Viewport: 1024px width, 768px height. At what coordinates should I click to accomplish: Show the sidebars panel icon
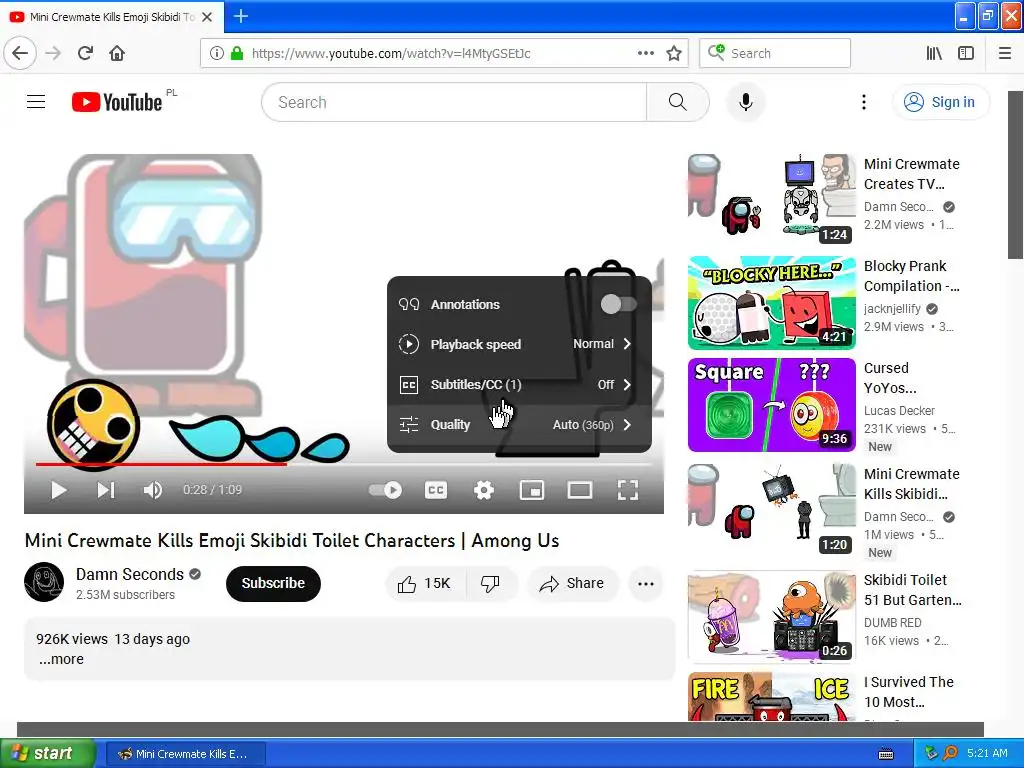[966, 53]
